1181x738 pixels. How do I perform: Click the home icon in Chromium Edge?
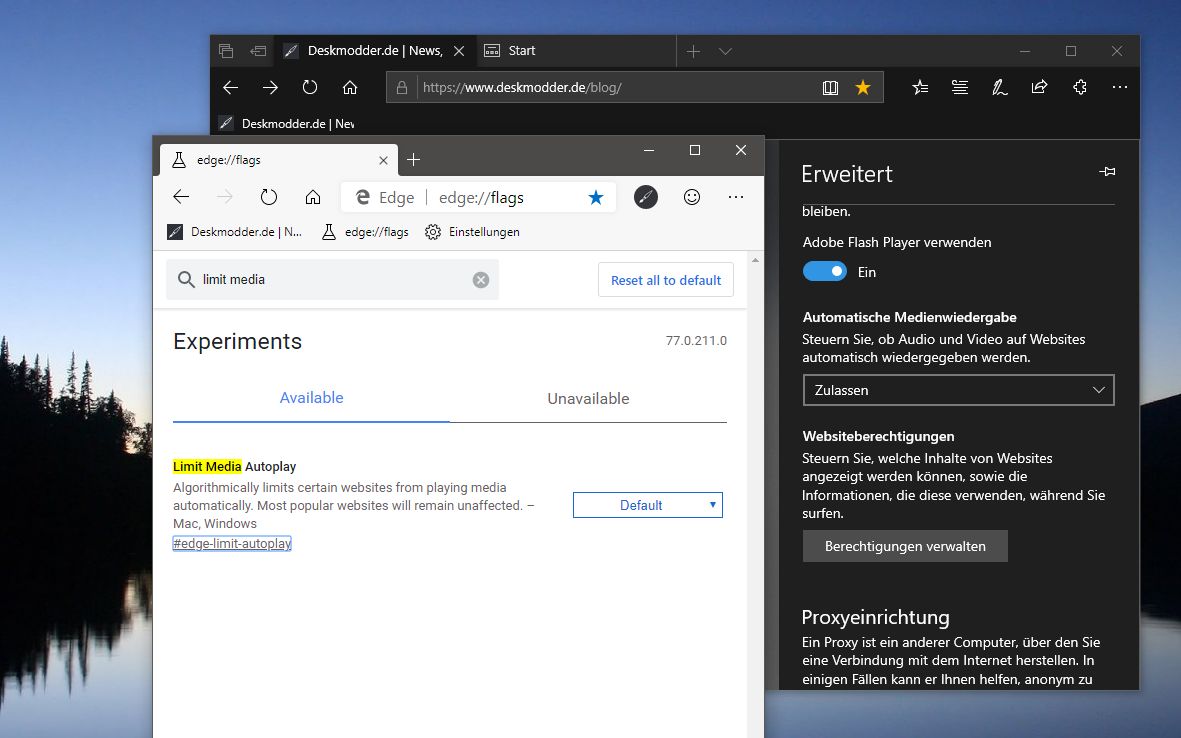(313, 197)
